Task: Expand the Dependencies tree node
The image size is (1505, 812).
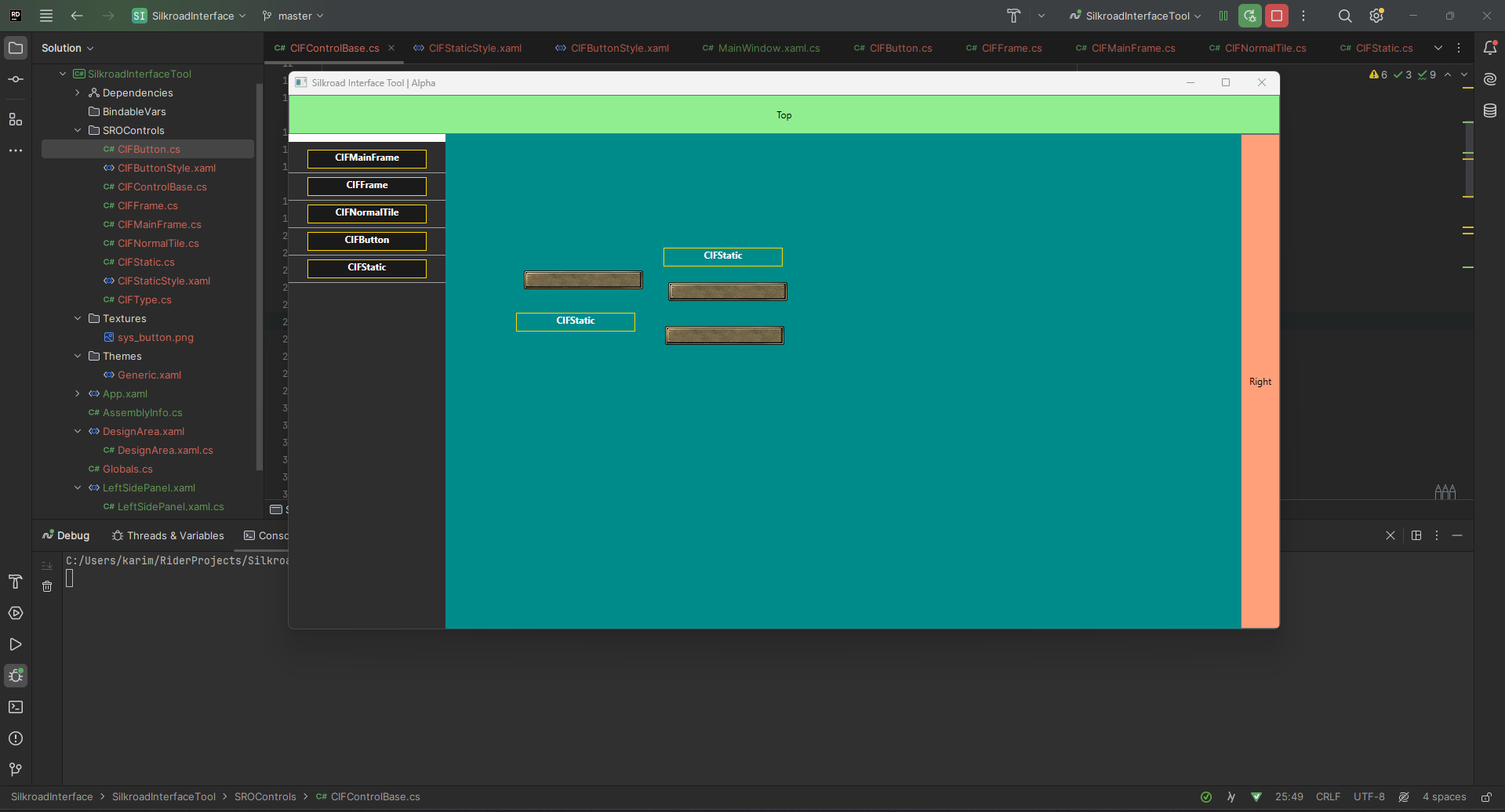Action: (78, 92)
